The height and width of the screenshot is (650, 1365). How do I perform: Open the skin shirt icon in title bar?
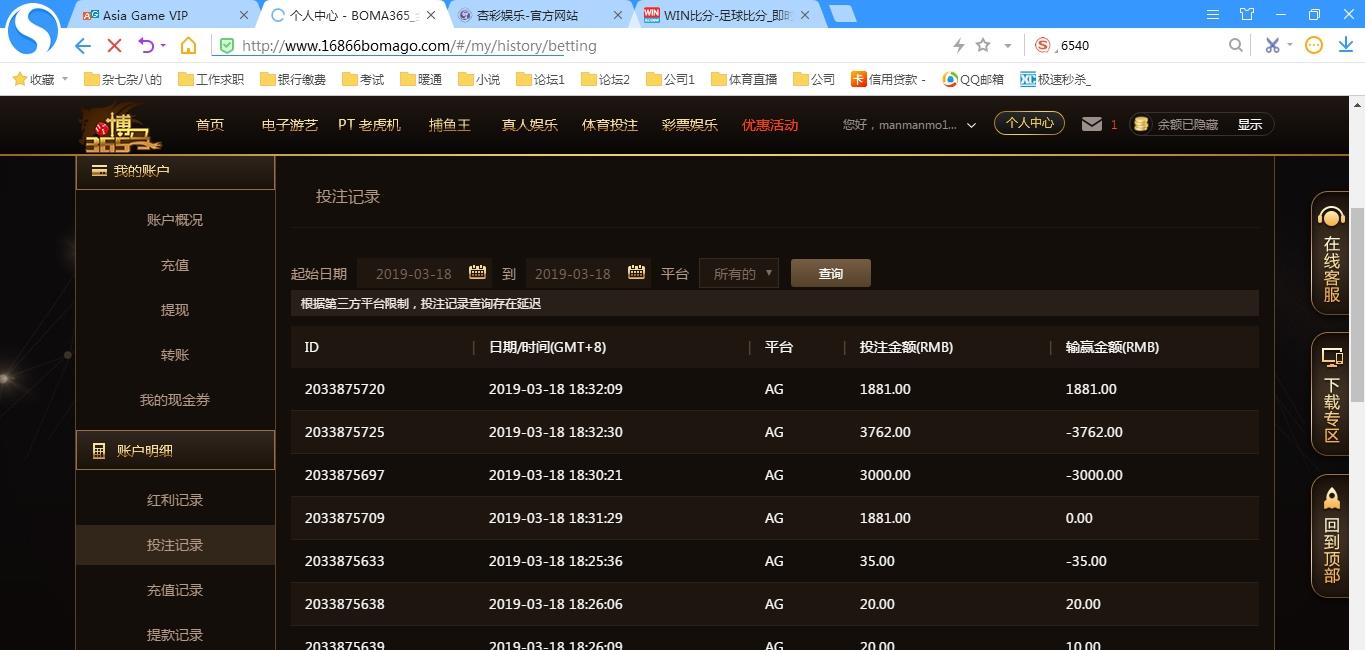click(x=1246, y=14)
